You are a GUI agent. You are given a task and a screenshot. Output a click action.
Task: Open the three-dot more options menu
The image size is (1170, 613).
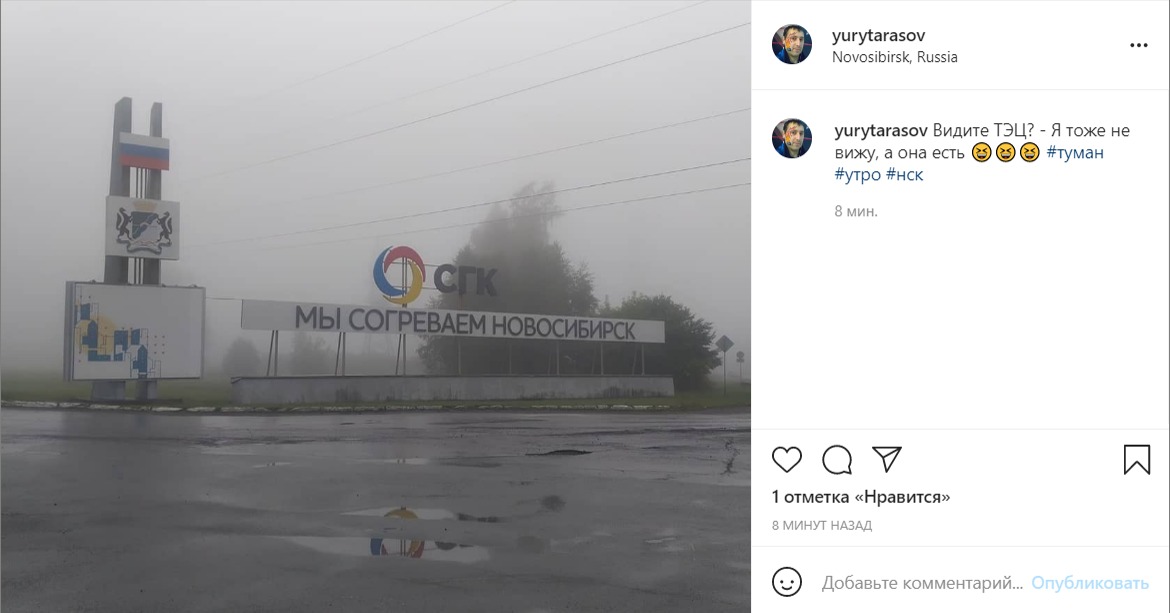point(1138,45)
